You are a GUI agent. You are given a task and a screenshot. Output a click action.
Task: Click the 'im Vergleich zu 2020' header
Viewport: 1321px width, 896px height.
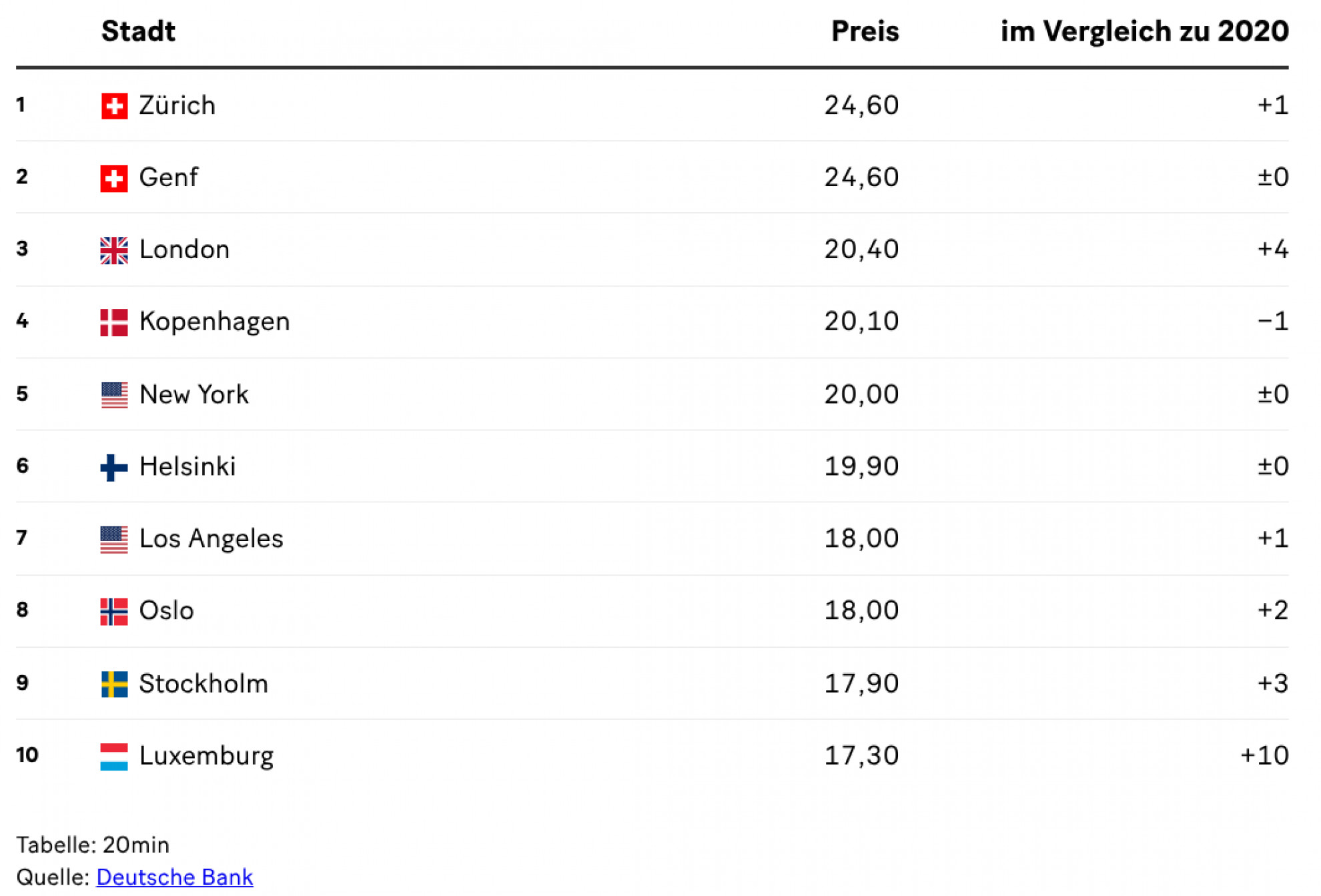click(x=1144, y=31)
